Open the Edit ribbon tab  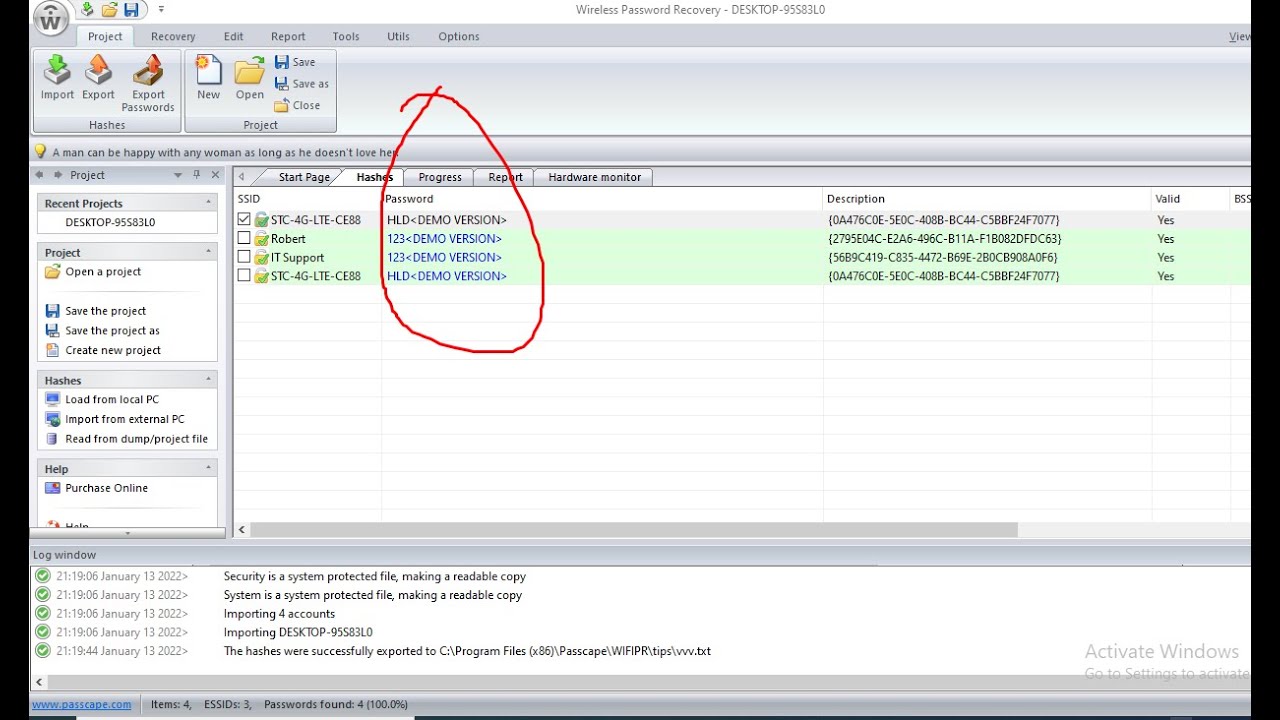coord(233,36)
